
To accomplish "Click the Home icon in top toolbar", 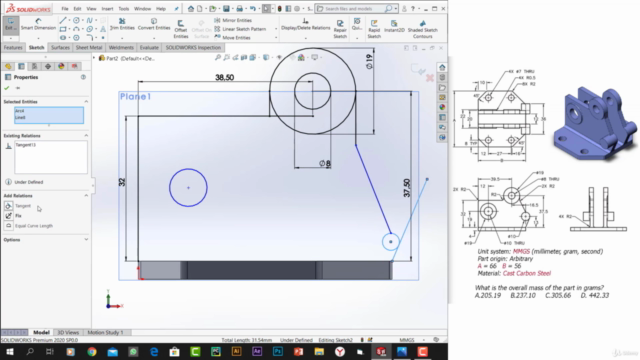I will [x=191, y=9].
